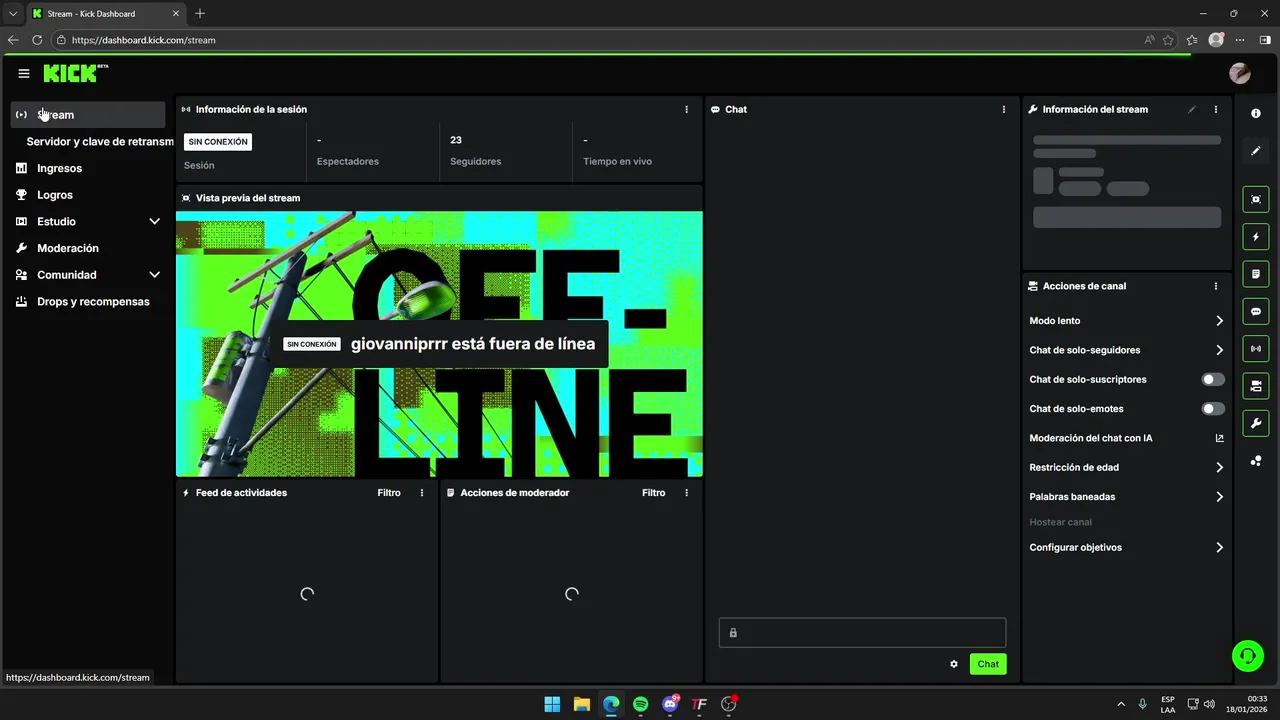Click the Windows Start button
This screenshot has height=720, width=1280.
tap(552, 704)
